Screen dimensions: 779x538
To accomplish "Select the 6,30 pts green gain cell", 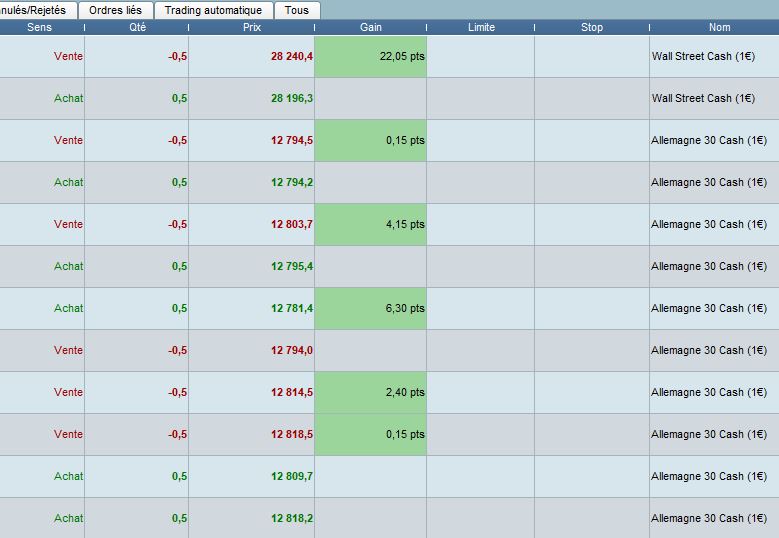I will [x=371, y=308].
